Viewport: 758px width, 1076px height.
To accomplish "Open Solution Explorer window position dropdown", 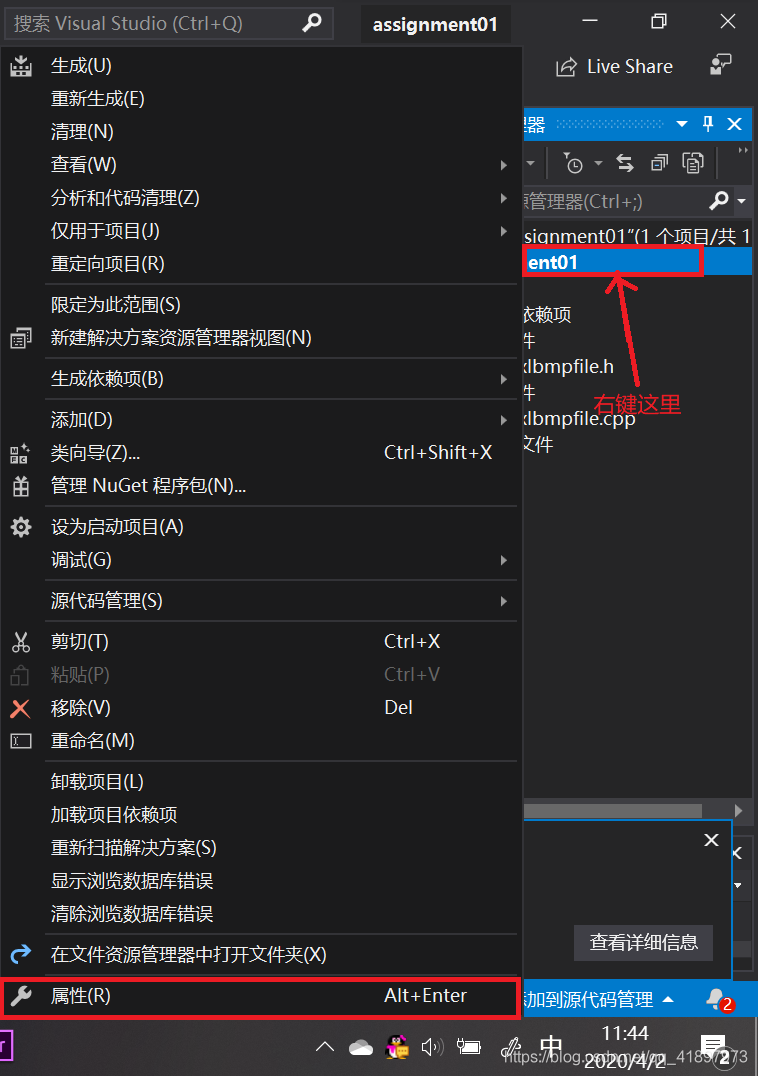I will [682, 124].
